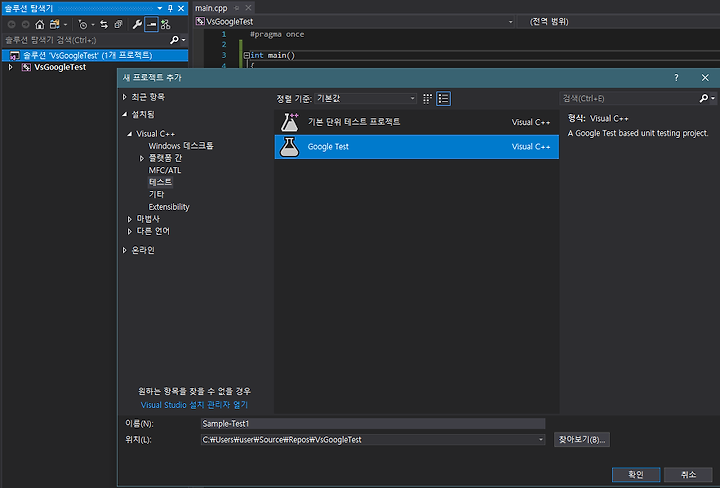Screen dimensions: 720x488
Task: Expand the VsGoogleTest project node
Action: 11,67
